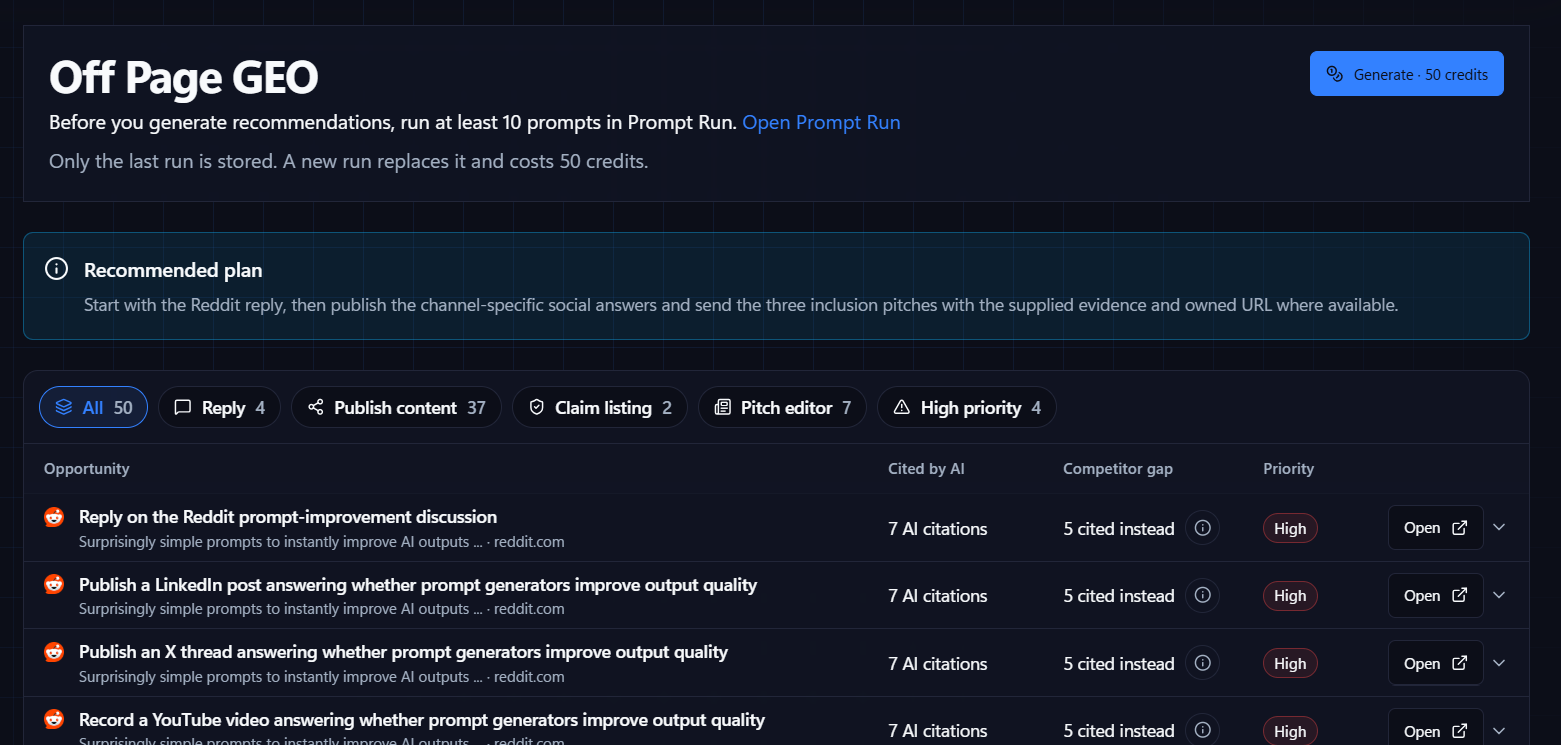Click the Priority column header
Image resolution: width=1561 pixels, height=745 pixels.
1289,469
